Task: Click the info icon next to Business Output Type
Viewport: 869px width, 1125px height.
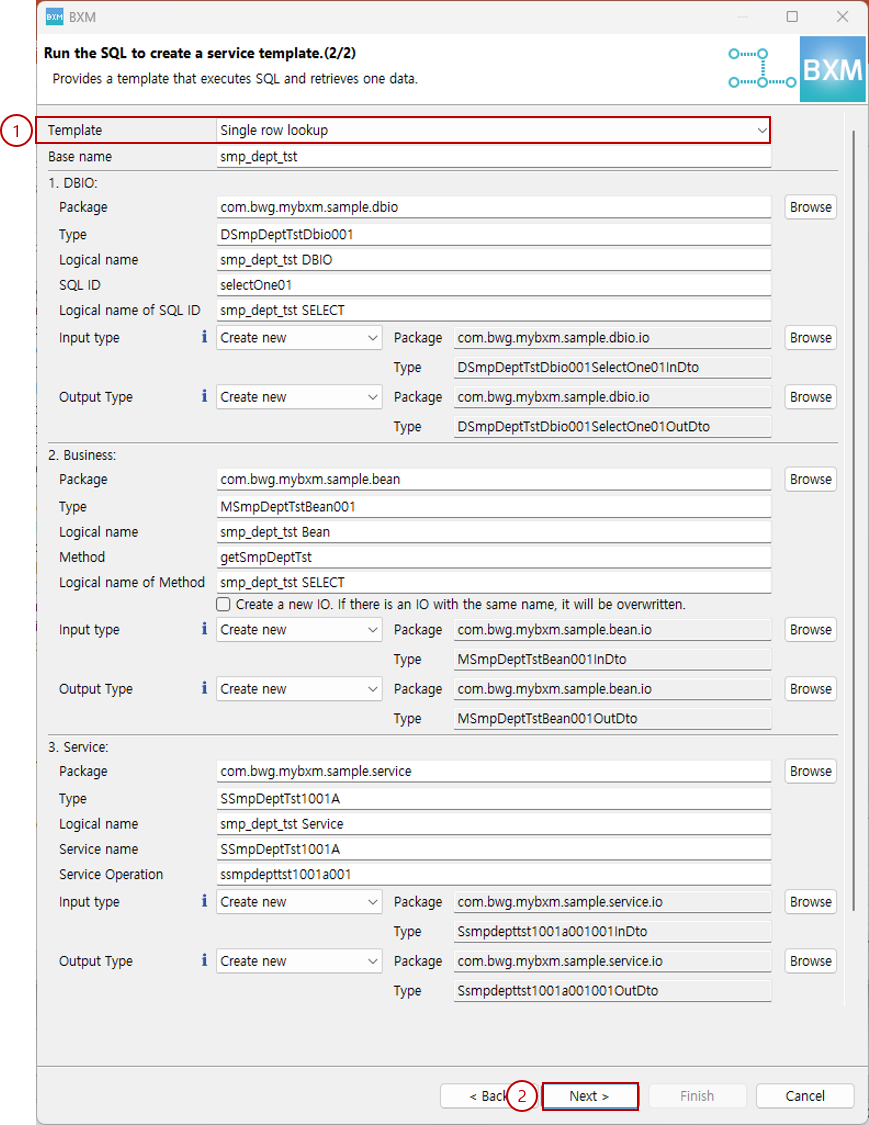Action: coord(204,689)
